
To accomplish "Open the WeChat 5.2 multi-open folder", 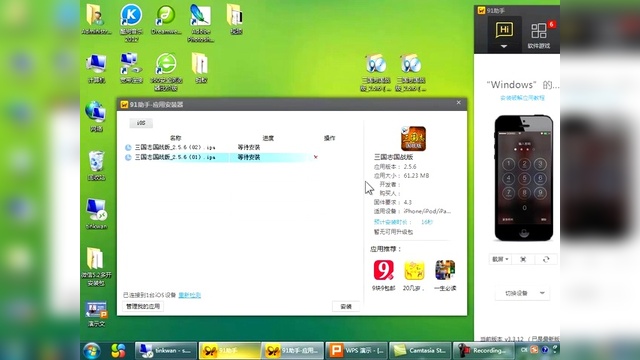I will 96,266.
